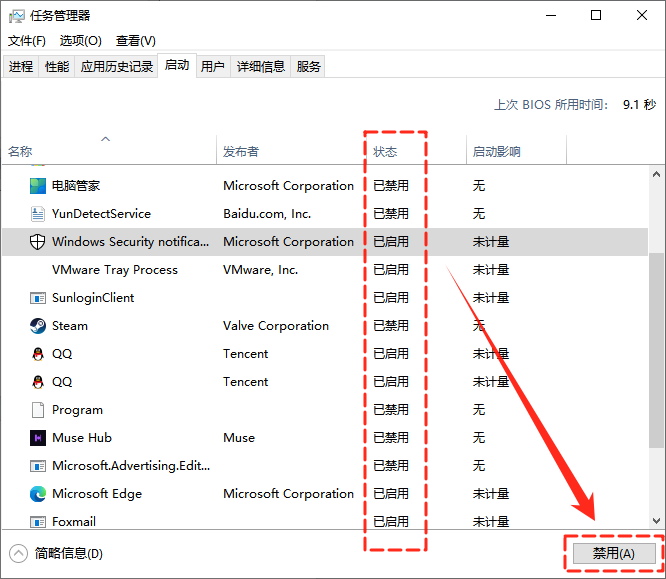Click the Microsoft.Advertising.Edit... icon
The height and width of the screenshot is (579, 666).
(38, 466)
